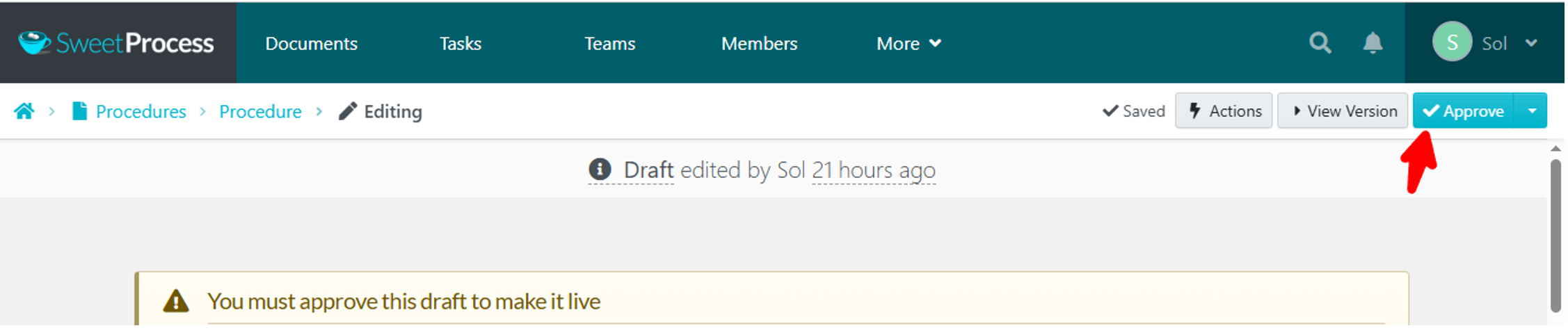Viewport: 1568px width, 335px height.
Task: Click the '21 hours ago' timestamp
Action: tap(874, 170)
